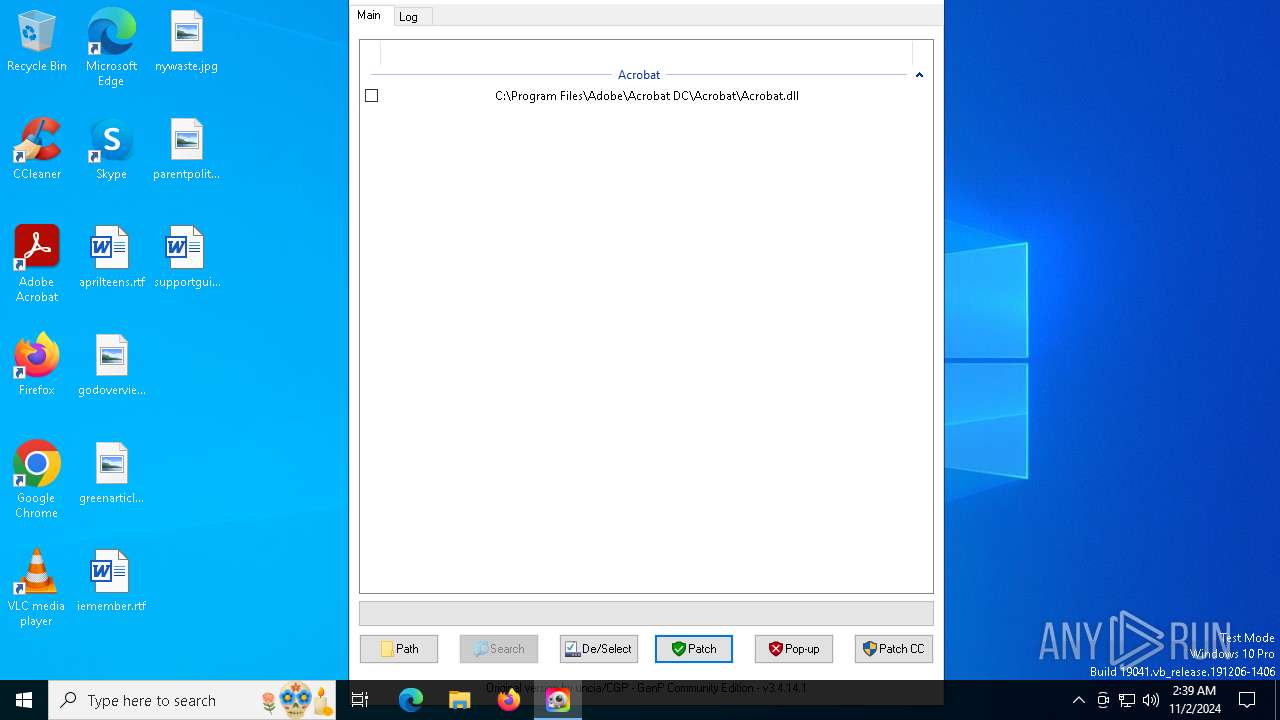
Task: Open Recycle Bin desktop icon
Action: [x=37, y=42]
